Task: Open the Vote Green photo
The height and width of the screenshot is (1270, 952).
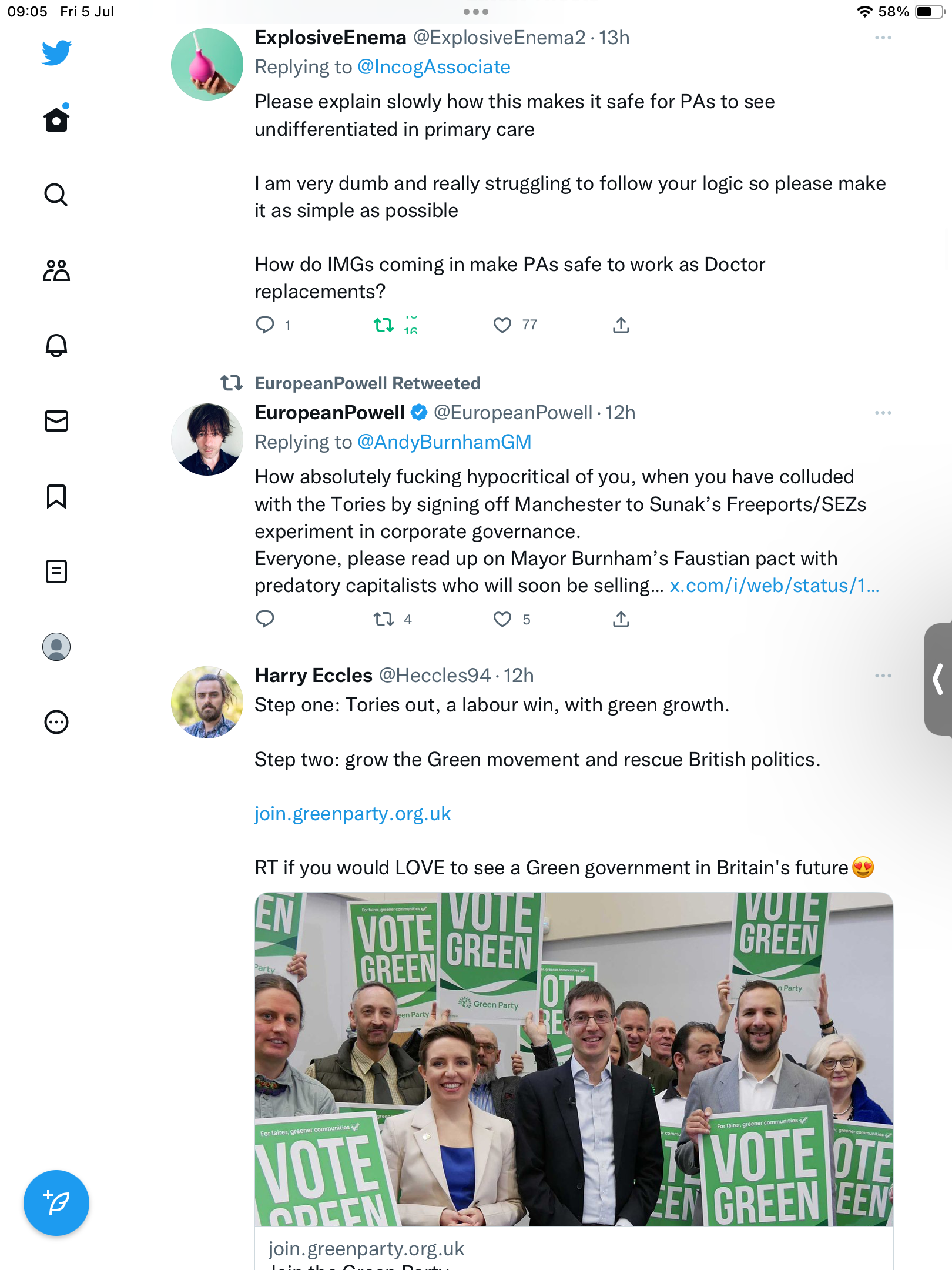Action: tap(574, 1059)
